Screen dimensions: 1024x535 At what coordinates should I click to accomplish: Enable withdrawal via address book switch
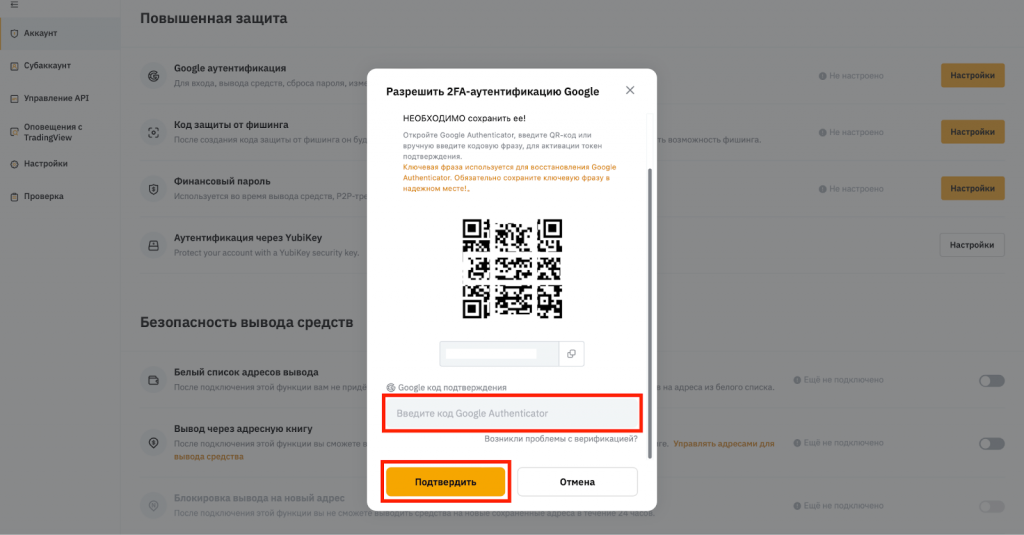[x=991, y=444]
